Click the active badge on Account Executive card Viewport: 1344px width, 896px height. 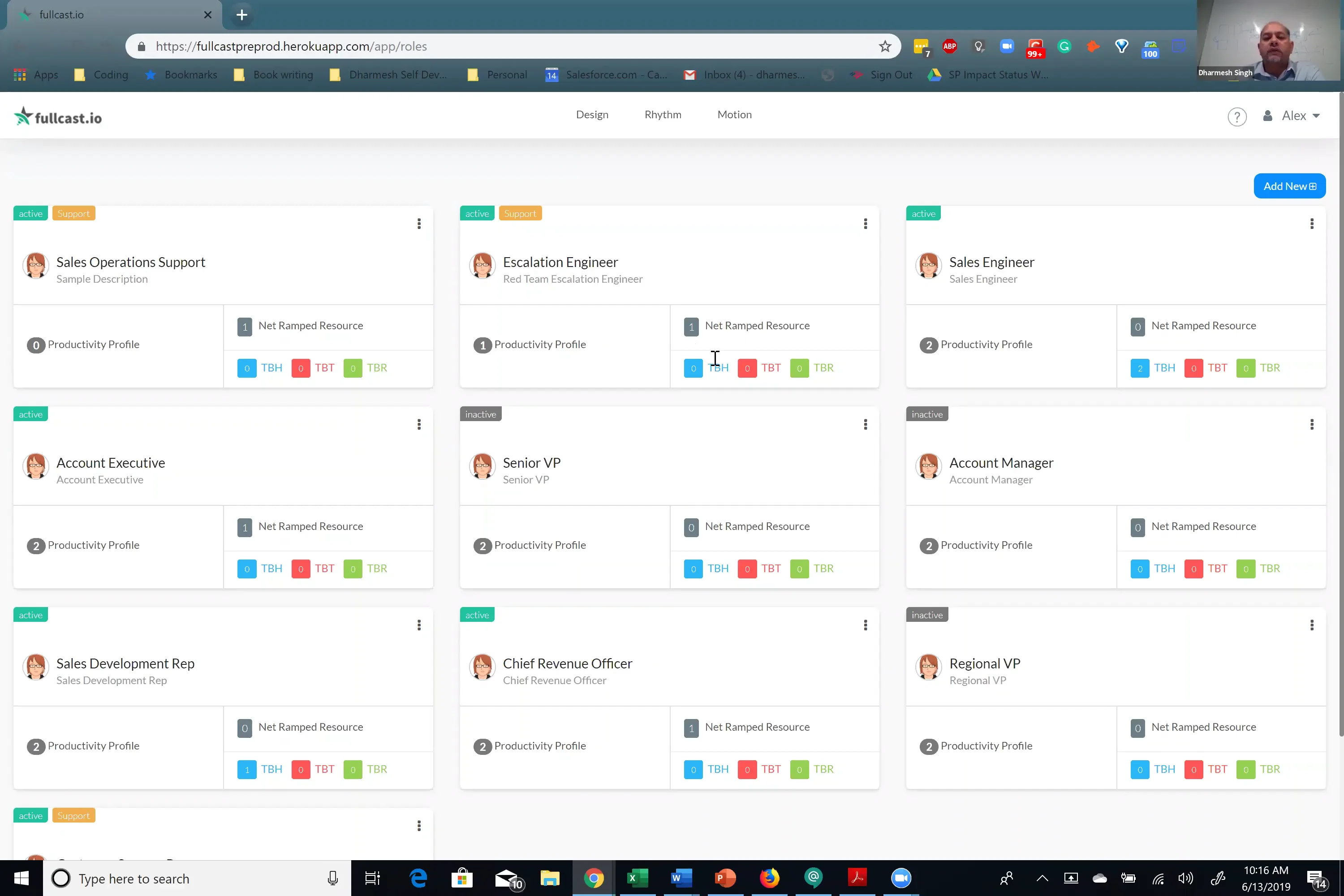tap(30, 414)
